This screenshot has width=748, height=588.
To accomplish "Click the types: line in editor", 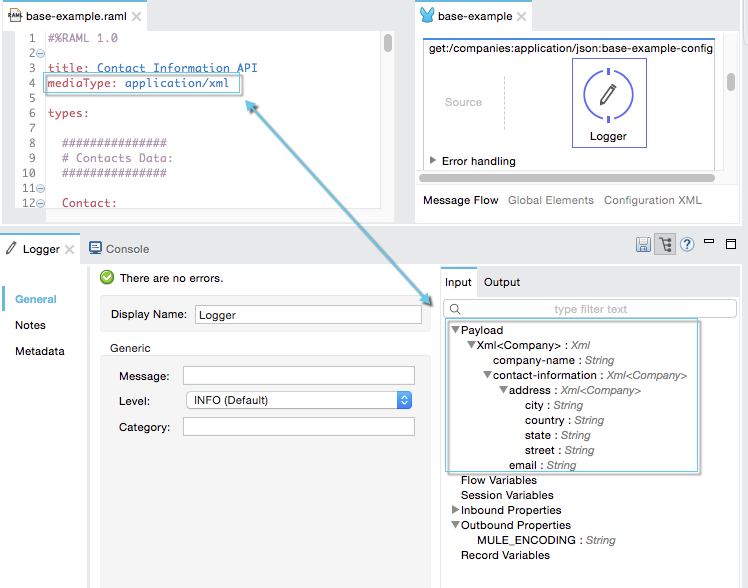I will coord(68,113).
